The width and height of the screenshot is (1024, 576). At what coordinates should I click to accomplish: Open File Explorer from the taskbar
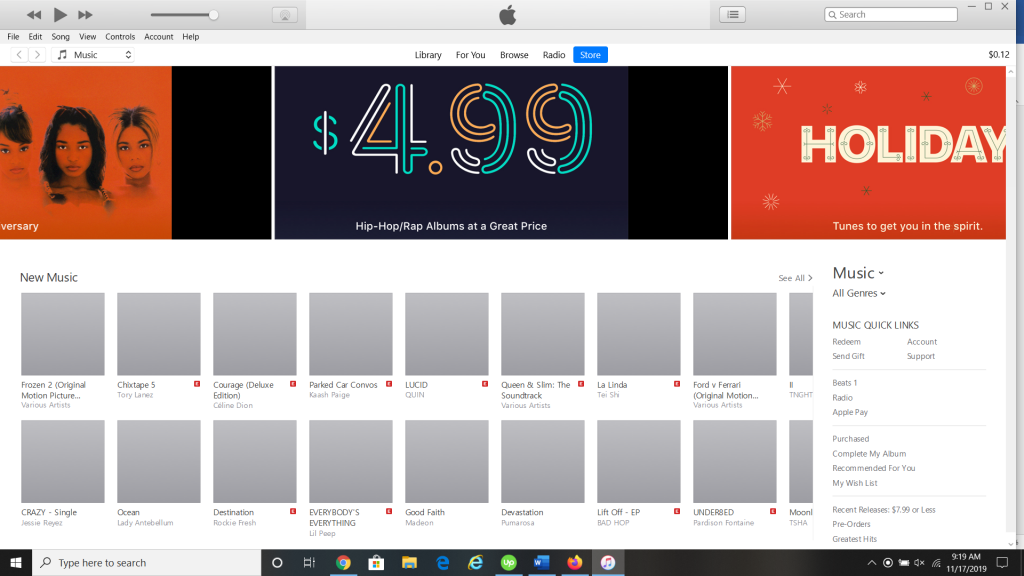pos(409,563)
